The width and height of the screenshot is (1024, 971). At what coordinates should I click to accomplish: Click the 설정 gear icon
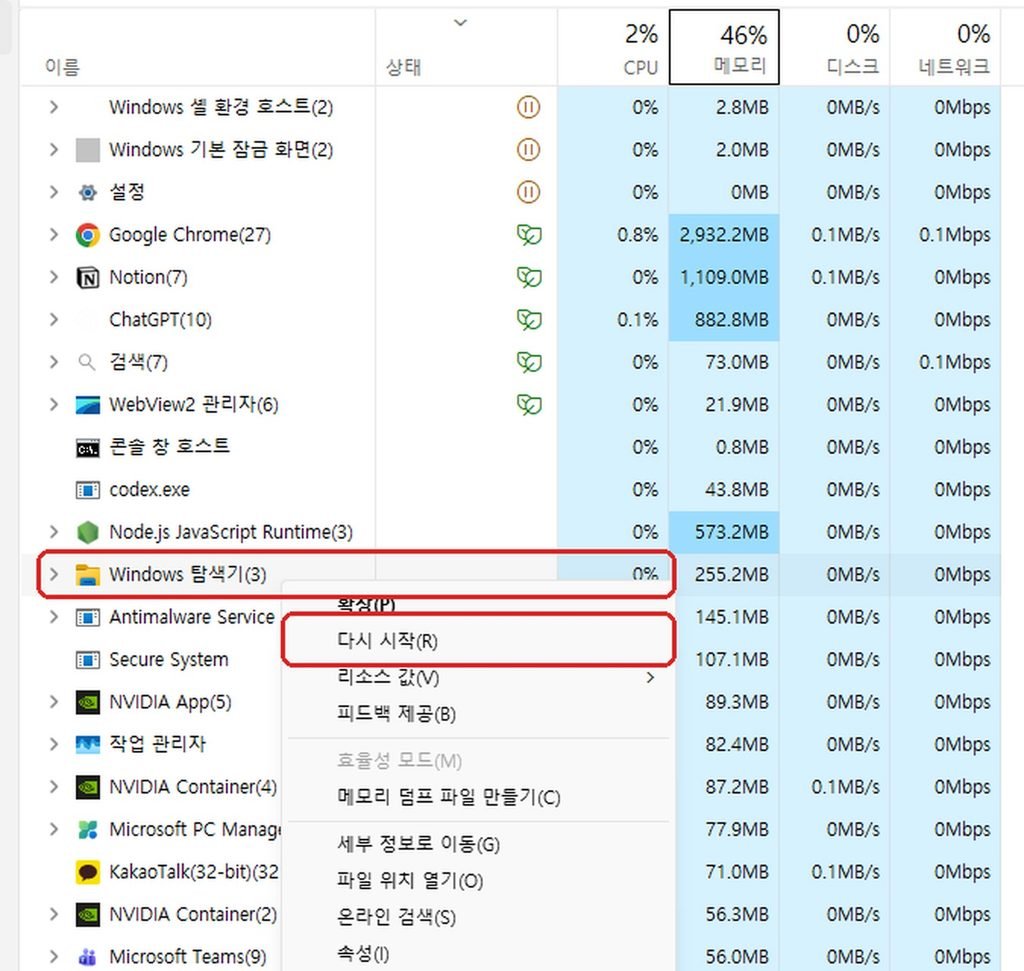[88, 193]
